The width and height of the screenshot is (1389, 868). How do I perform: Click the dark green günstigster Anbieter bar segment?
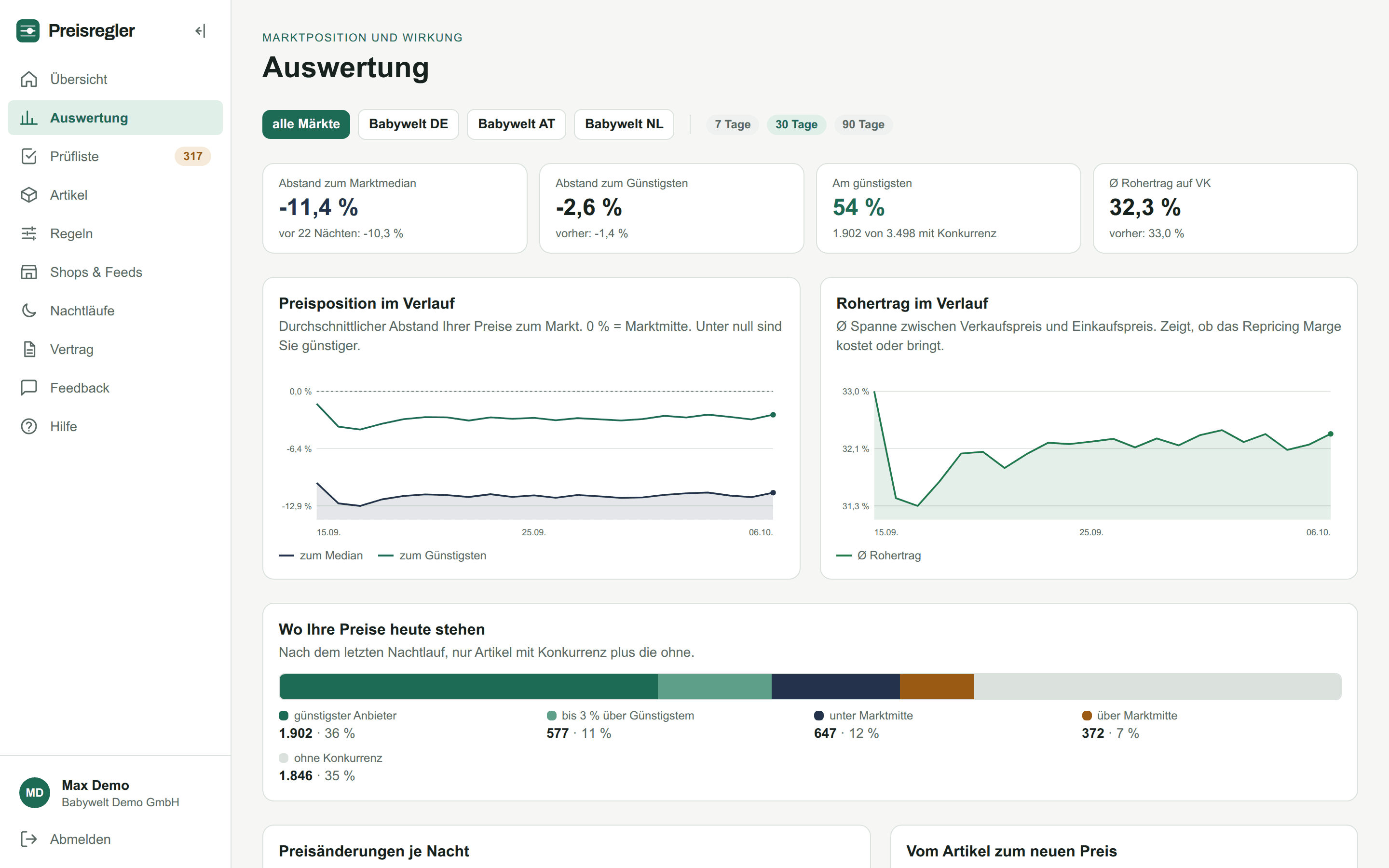468,687
